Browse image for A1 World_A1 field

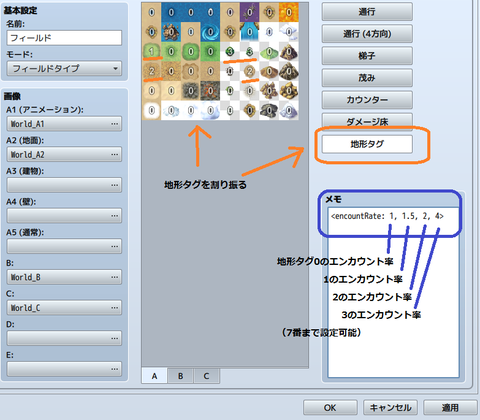[x=64, y=124]
